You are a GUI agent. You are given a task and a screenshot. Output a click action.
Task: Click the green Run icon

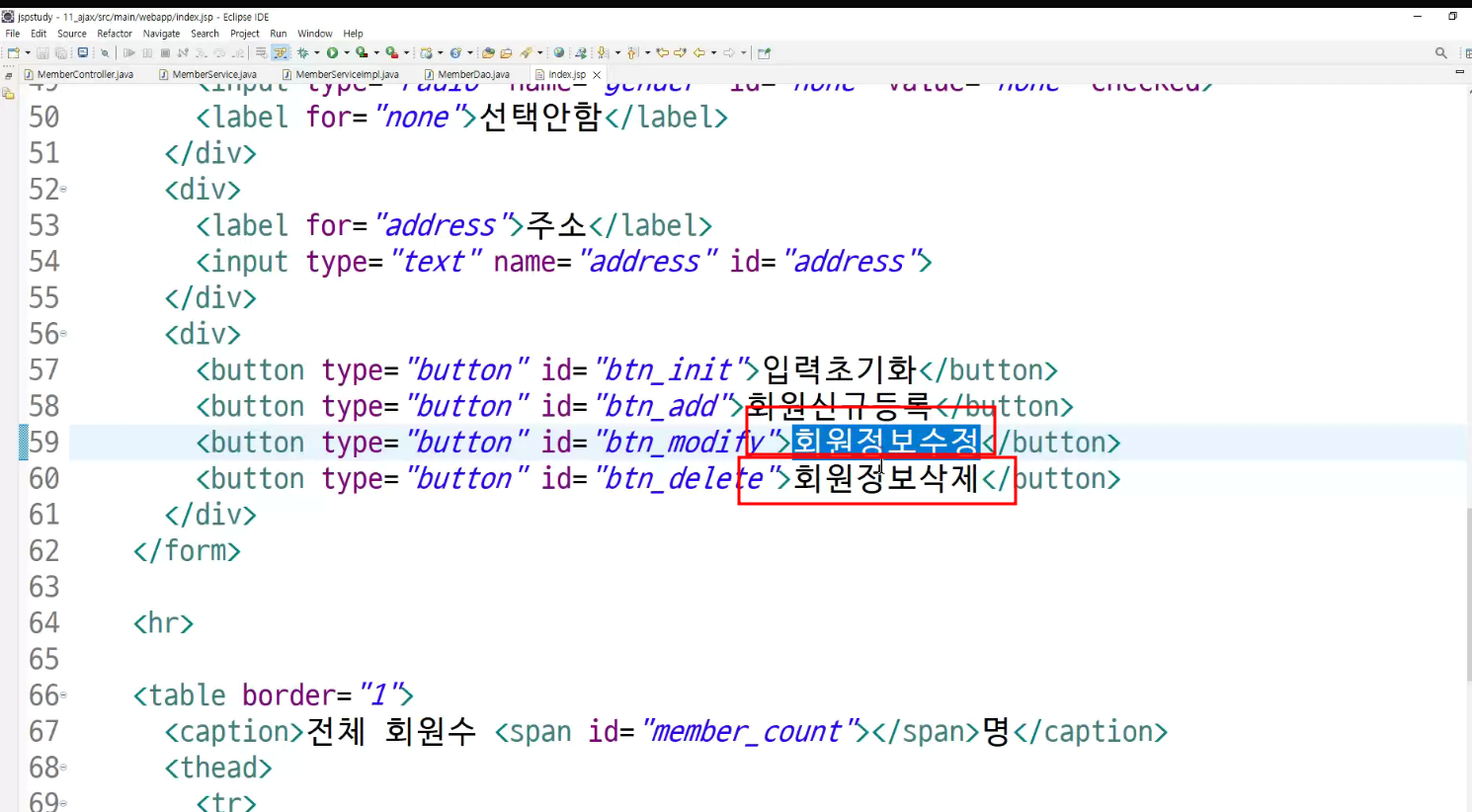(332, 52)
